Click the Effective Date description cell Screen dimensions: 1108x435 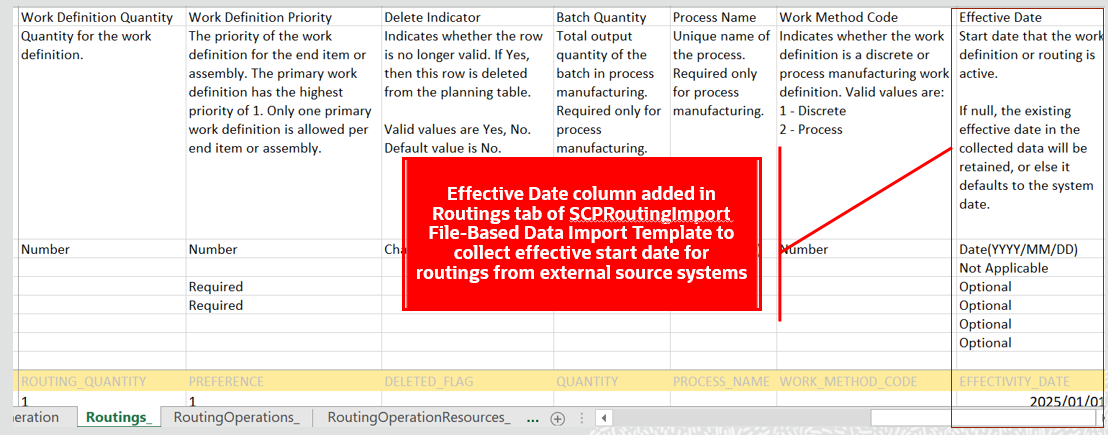1030,133
